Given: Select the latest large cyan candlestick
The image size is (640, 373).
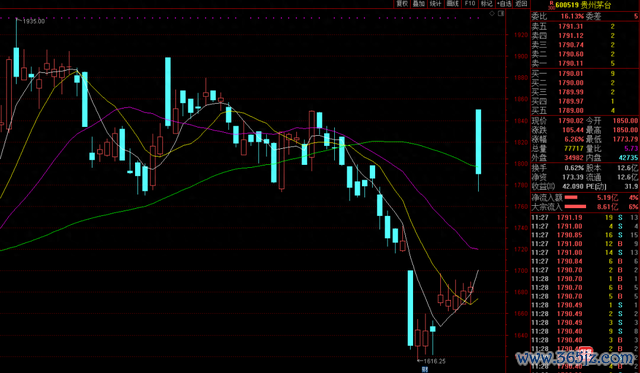Looking at the screenshot, I should coord(478,142).
